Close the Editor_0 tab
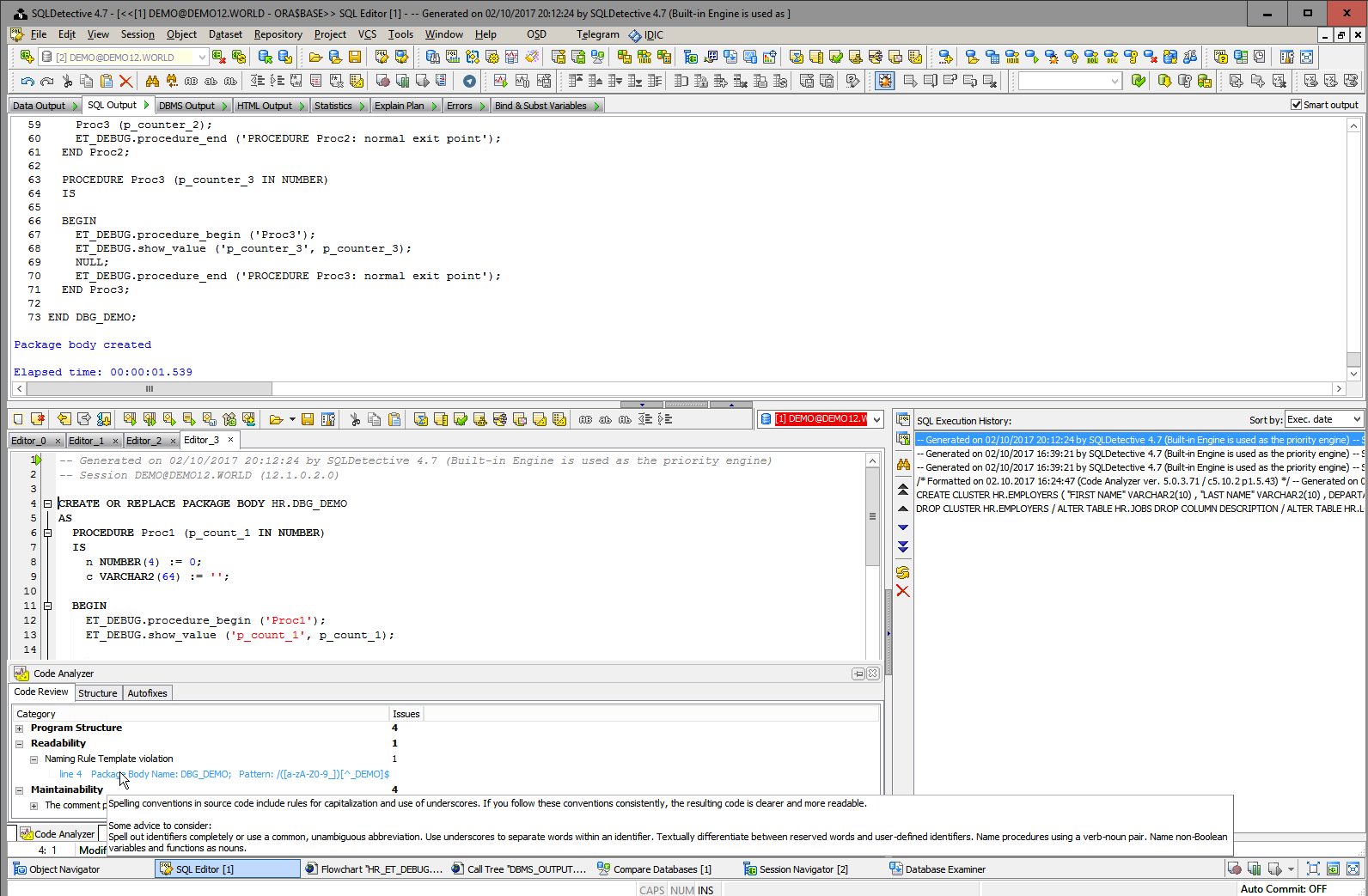The image size is (1368, 896). click(58, 441)
